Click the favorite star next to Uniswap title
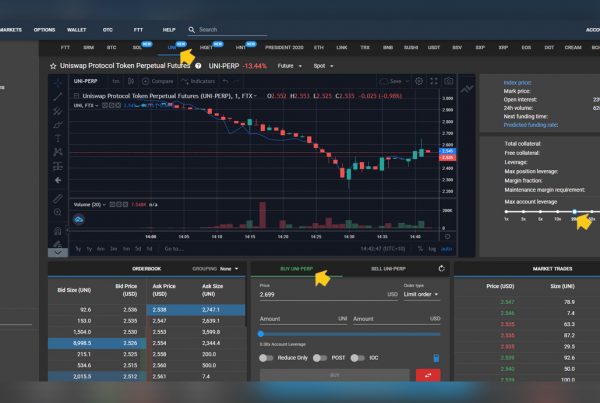This screenshot has width=600, height=403. [x=53, y=67]
